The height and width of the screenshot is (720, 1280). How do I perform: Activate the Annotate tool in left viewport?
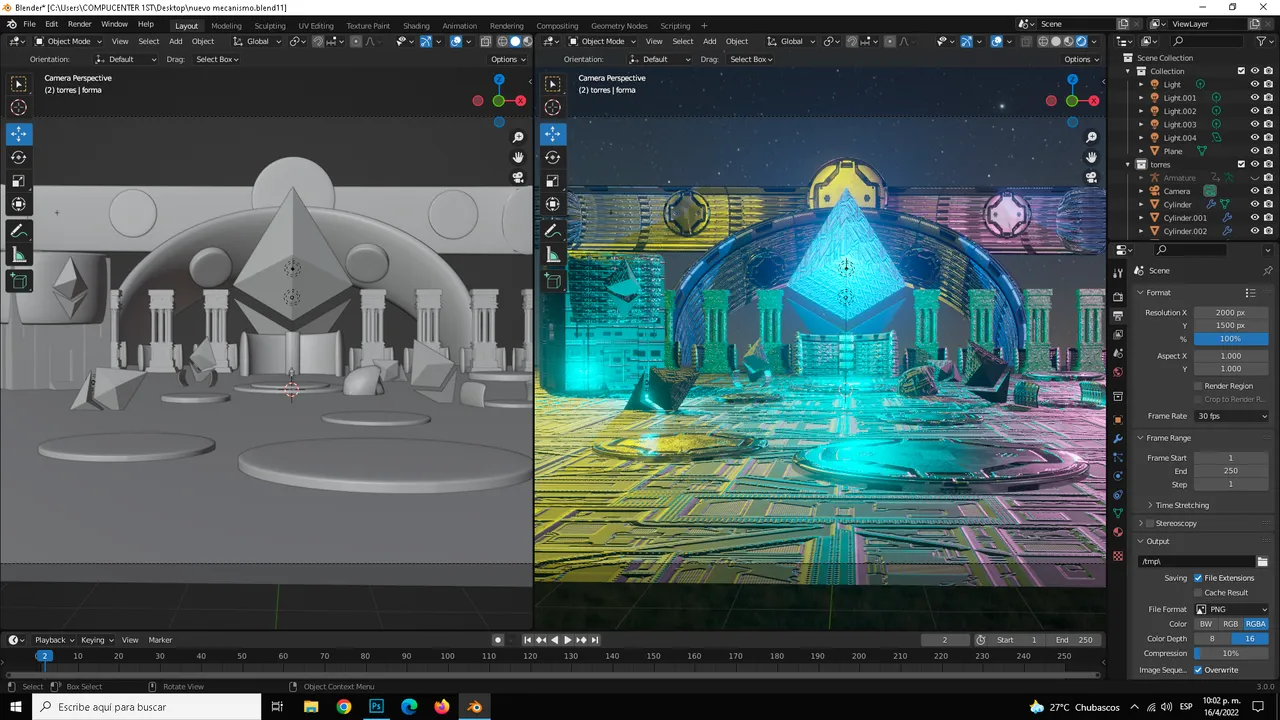pyautogui.click(x=19, y=231)
